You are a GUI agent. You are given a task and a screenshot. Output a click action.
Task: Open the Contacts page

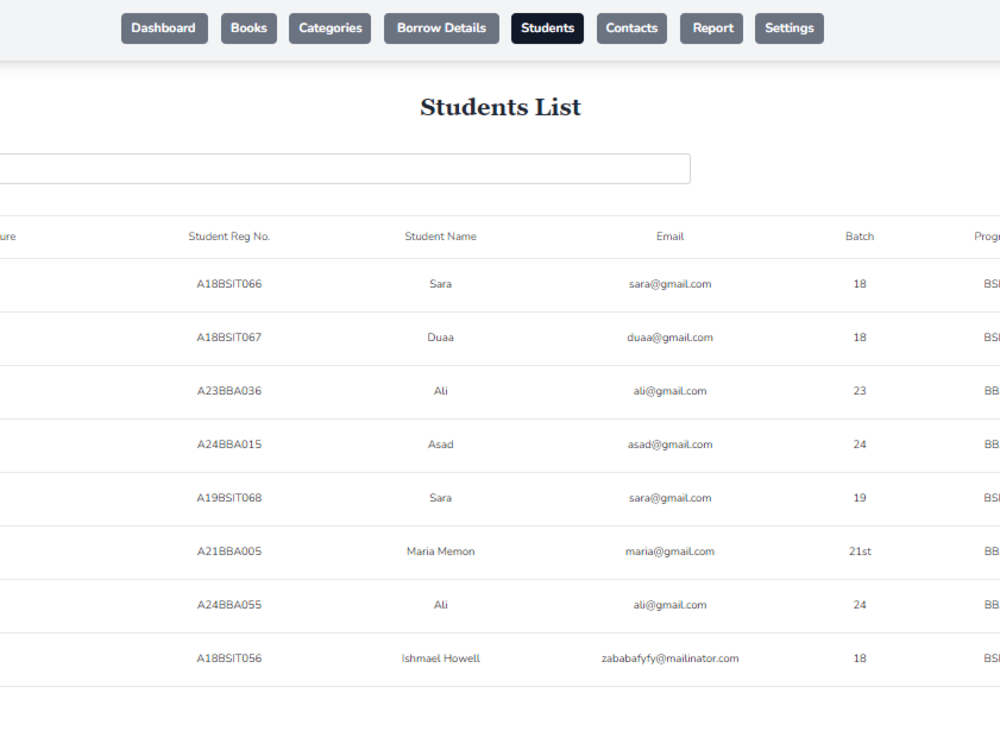pos(631,28)
